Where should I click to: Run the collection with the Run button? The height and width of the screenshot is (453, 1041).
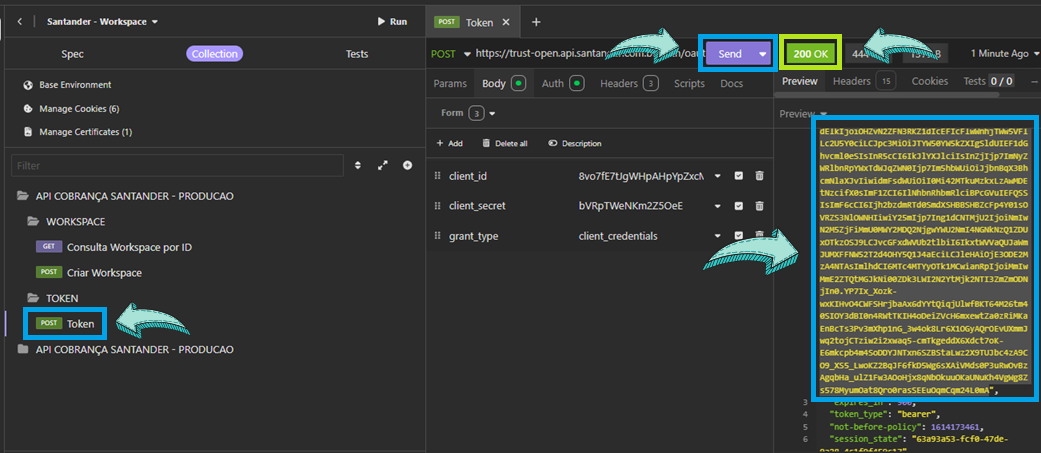[392, 22]
